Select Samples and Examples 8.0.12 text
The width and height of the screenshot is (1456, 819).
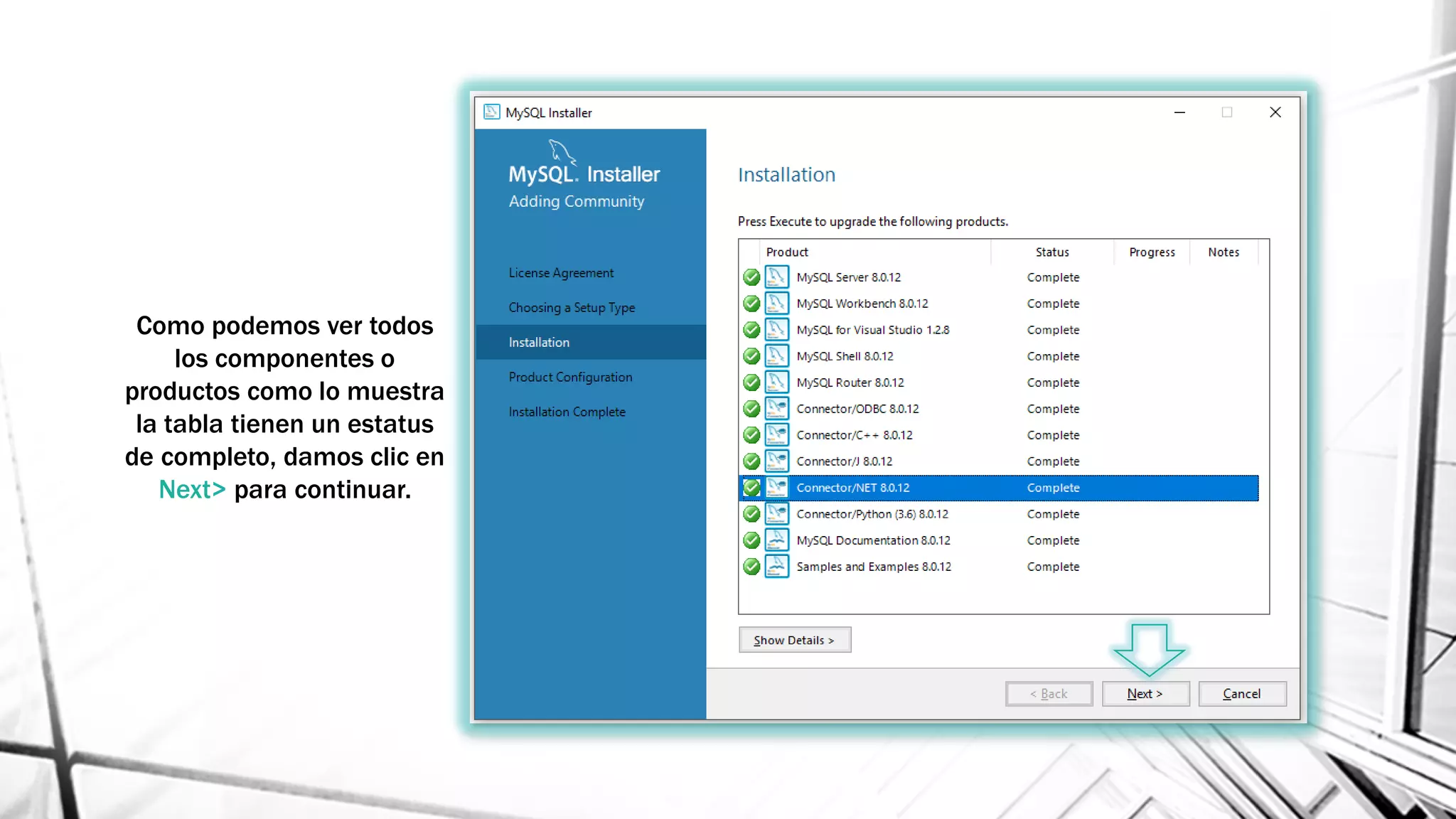pyautogui.click(x=874, y=567)
